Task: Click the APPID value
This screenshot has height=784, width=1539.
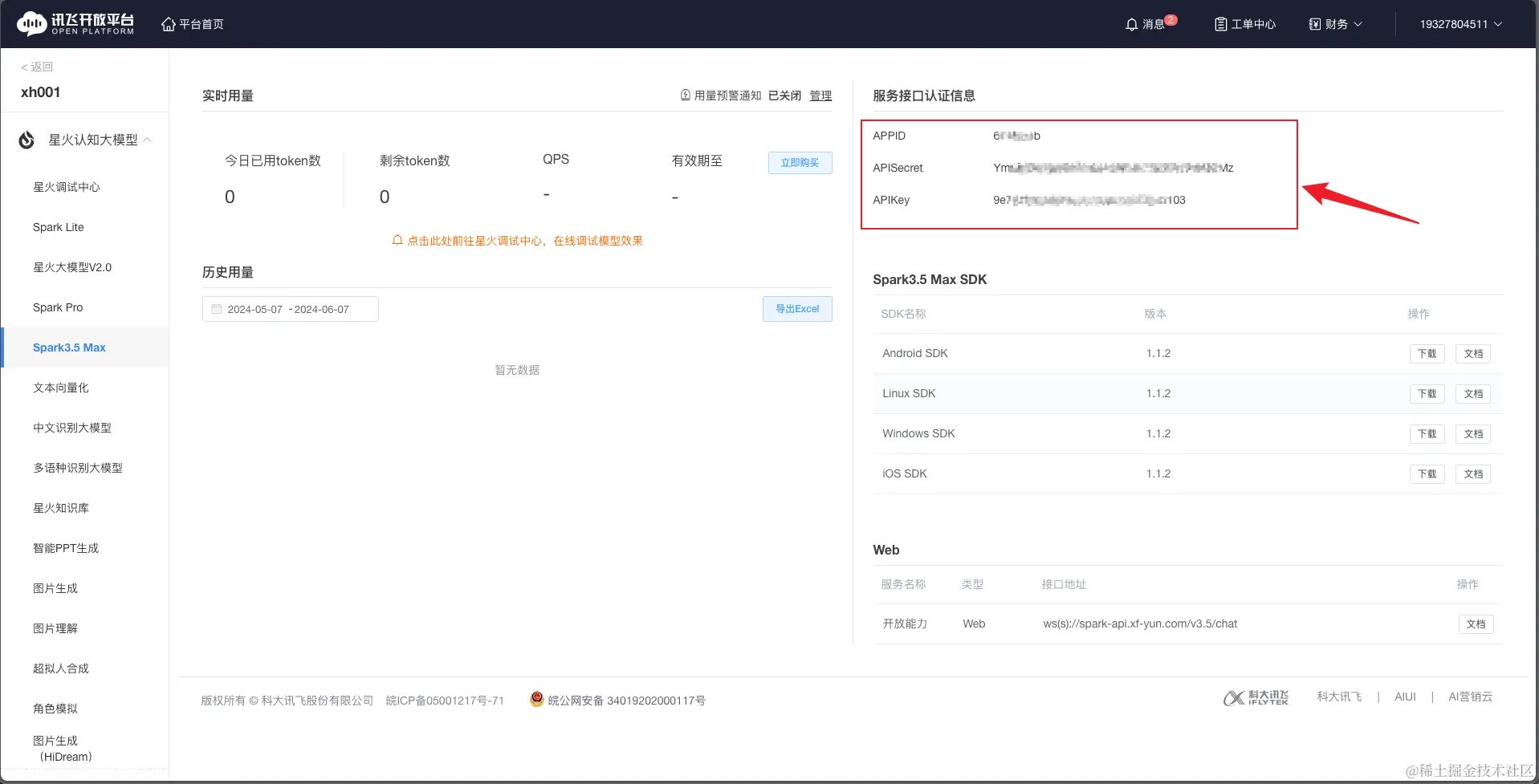Action: coord(1016,136)
